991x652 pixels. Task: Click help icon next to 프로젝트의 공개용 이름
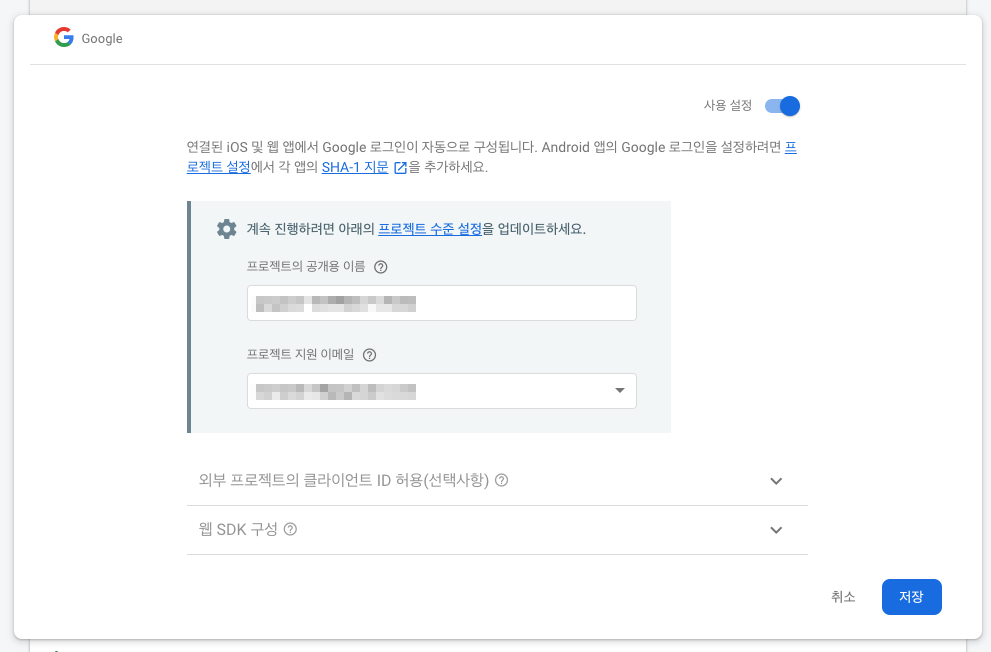(380, 267)
